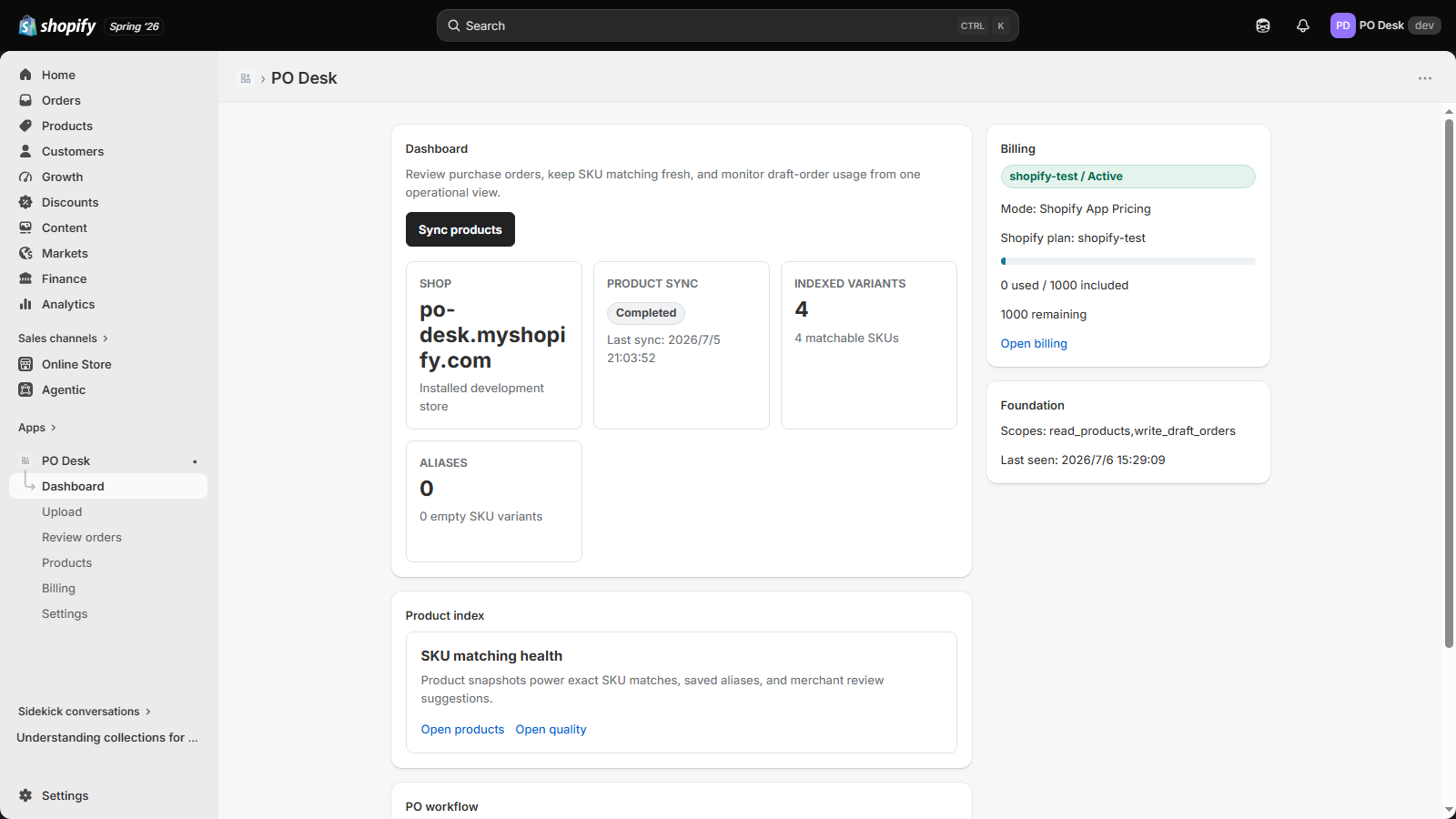Click the Completed sync status badge

point(646,313)
